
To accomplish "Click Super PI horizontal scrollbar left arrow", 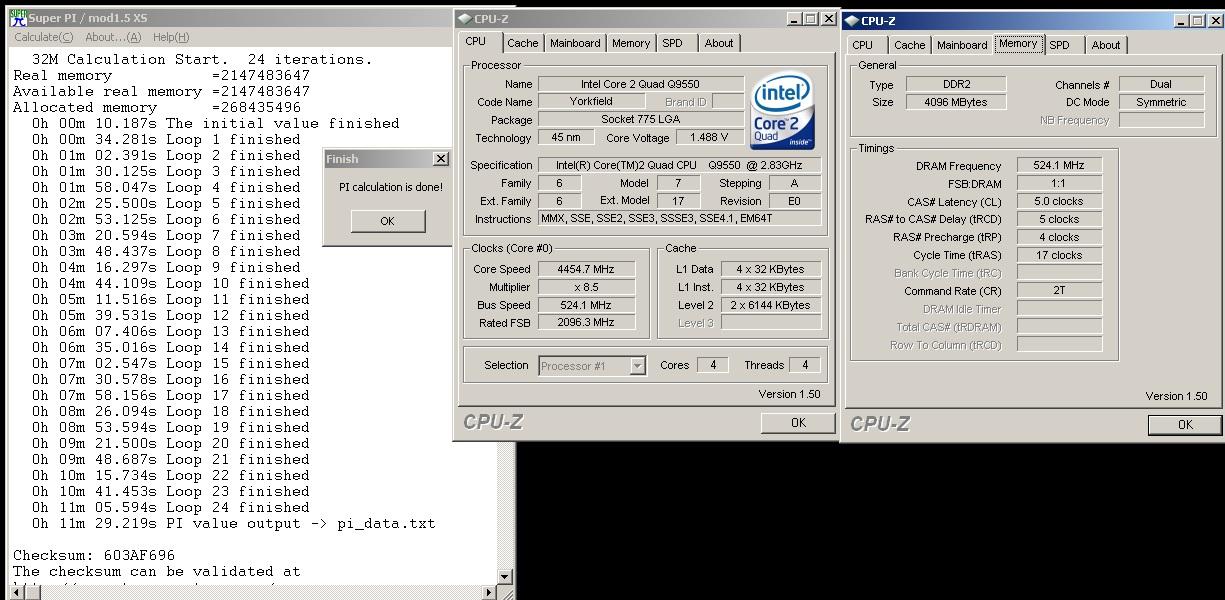I will [x=18, y=592].
